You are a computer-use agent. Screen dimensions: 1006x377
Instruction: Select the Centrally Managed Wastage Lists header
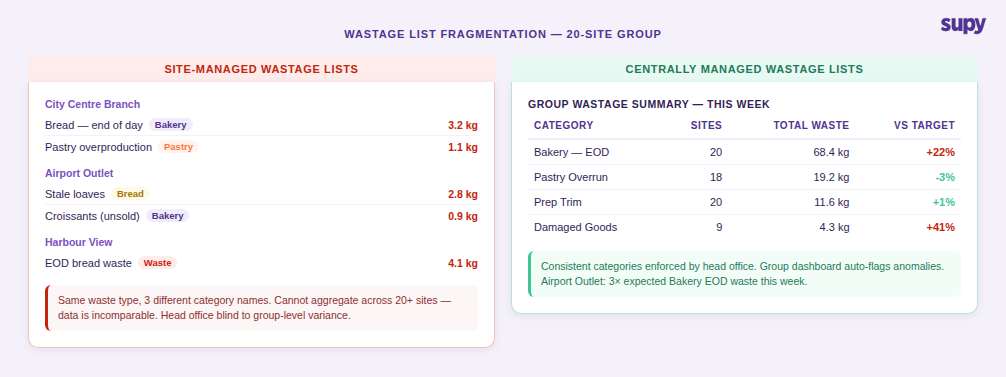point(744,69)
